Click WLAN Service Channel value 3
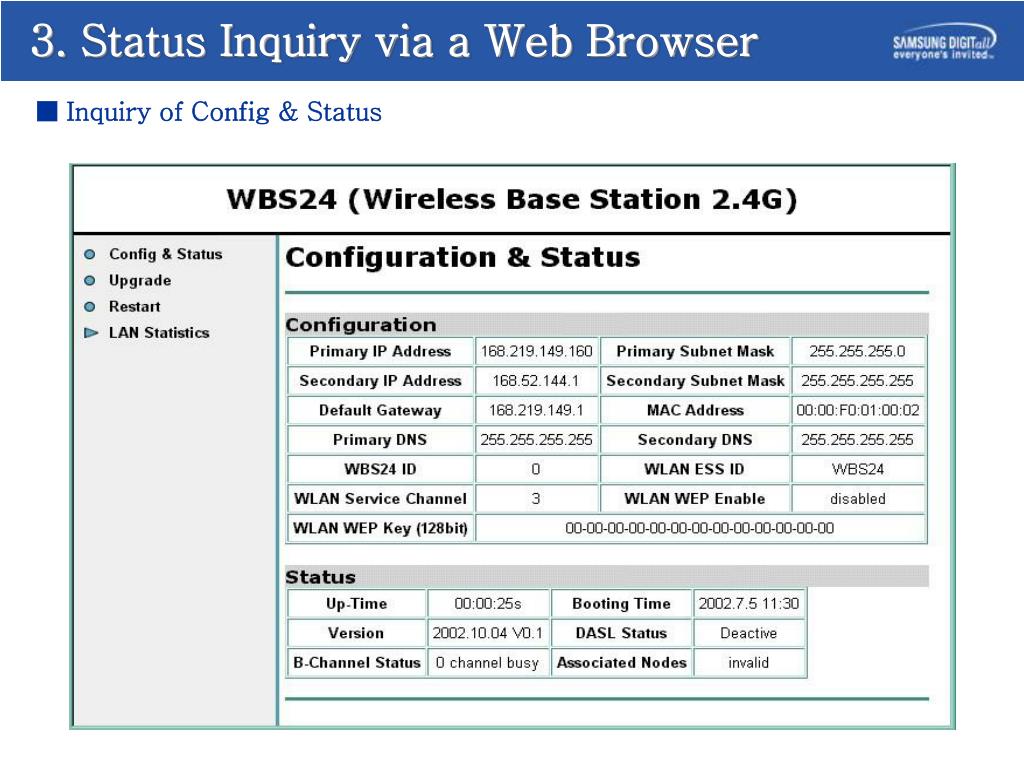This screenshot has height=768, width=1024. pyautogui.click(x=536, y=498)
